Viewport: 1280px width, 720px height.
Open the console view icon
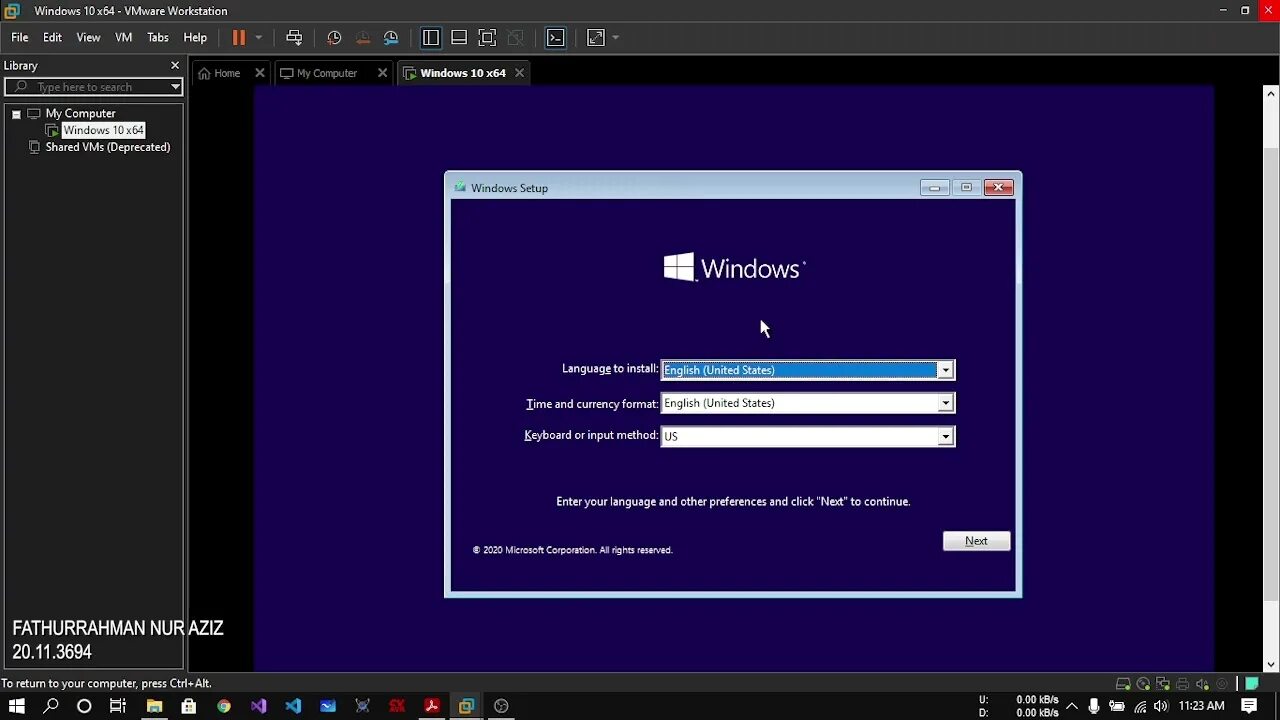point(556,38)
